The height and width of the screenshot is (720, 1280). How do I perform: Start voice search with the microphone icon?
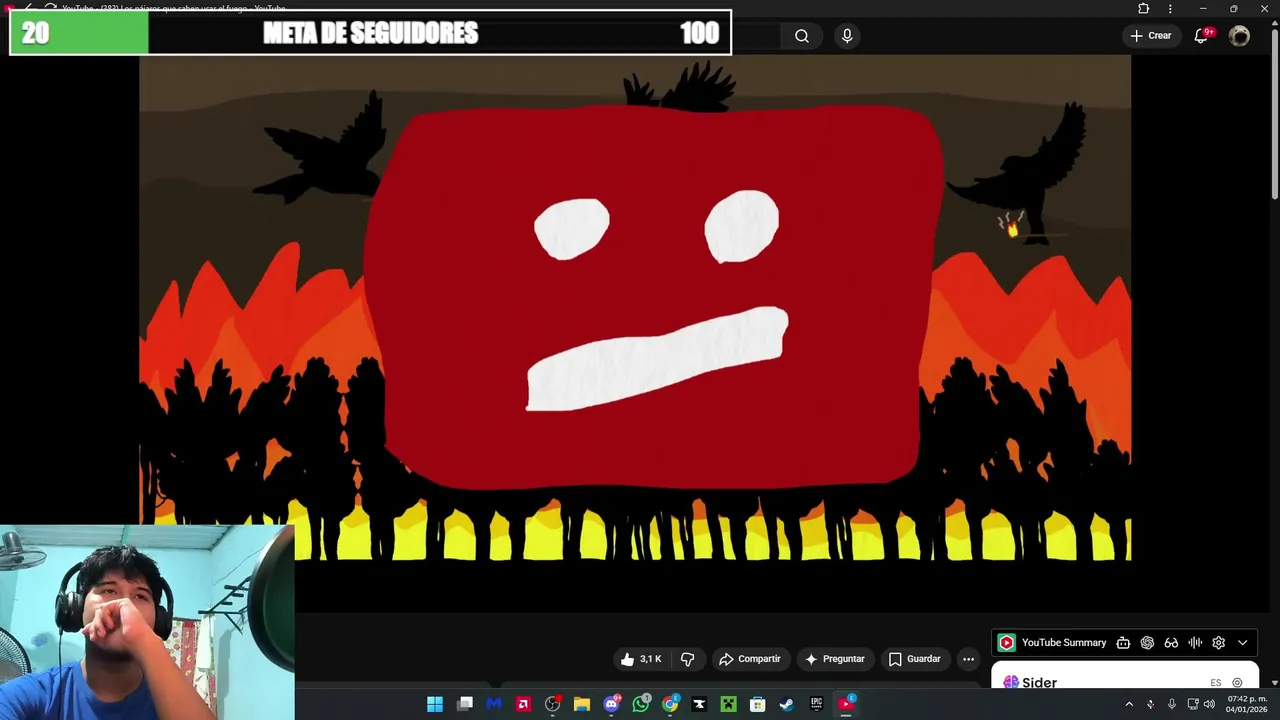[847, 36]
